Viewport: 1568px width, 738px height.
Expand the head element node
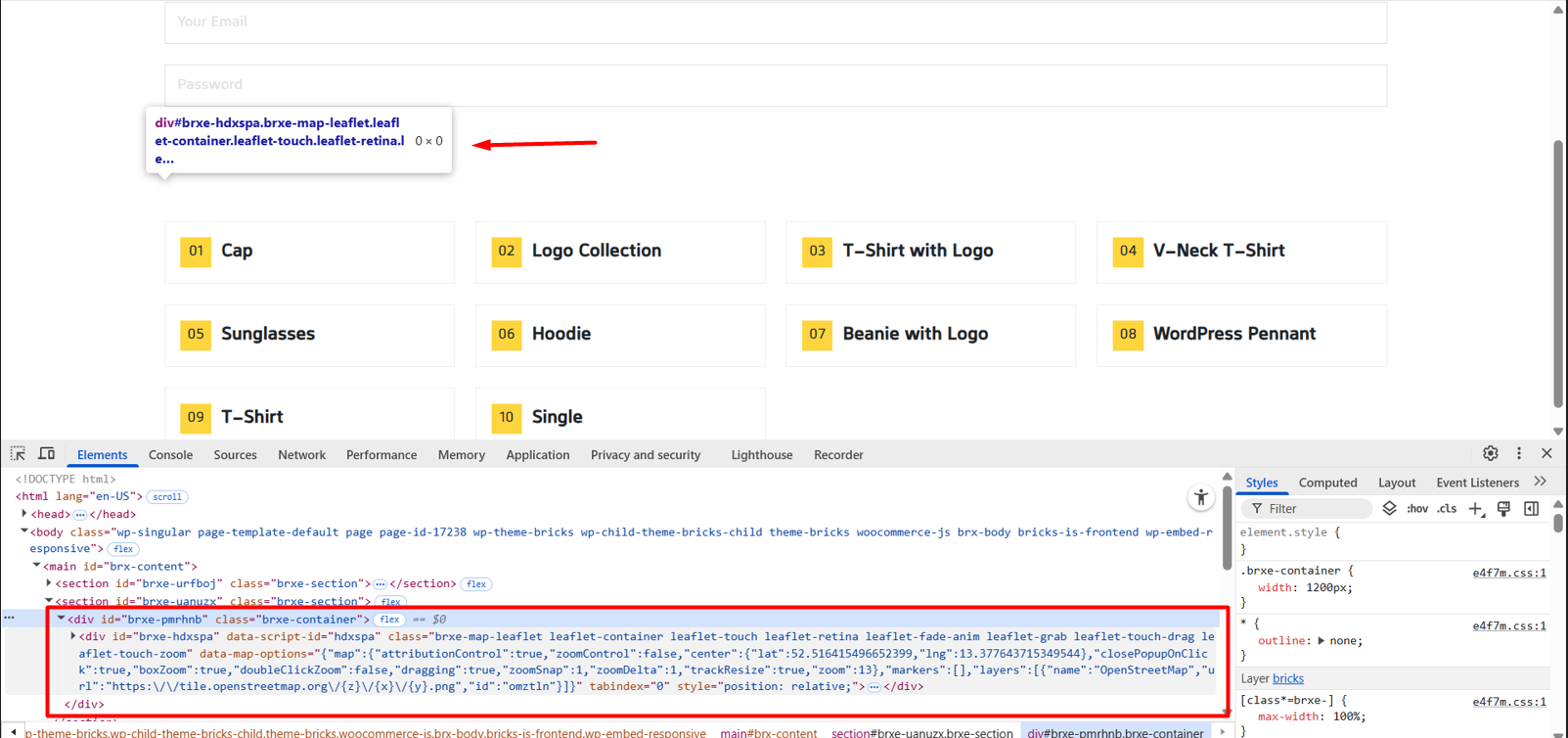click(24, 514)
